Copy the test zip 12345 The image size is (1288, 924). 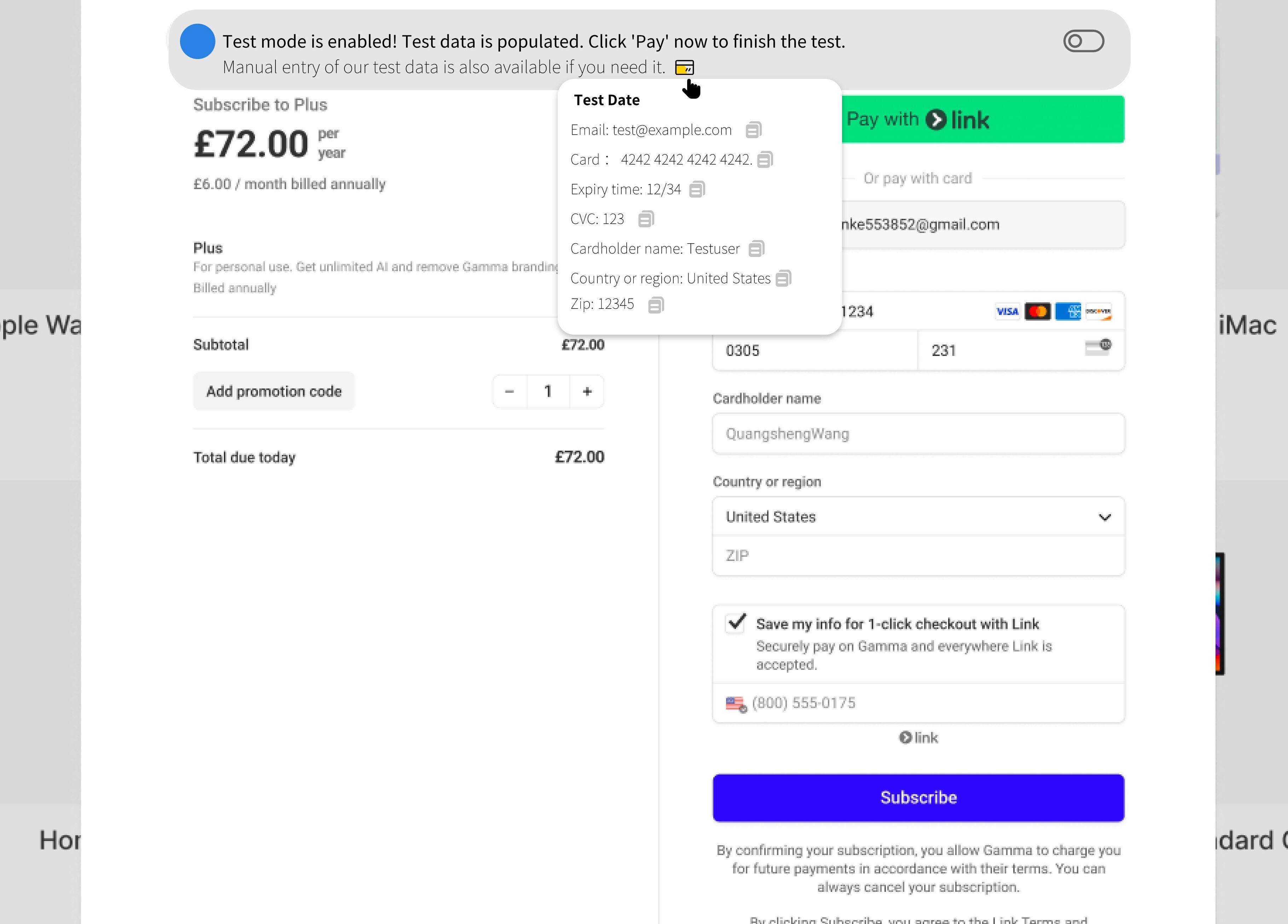(x=655, y=305)
